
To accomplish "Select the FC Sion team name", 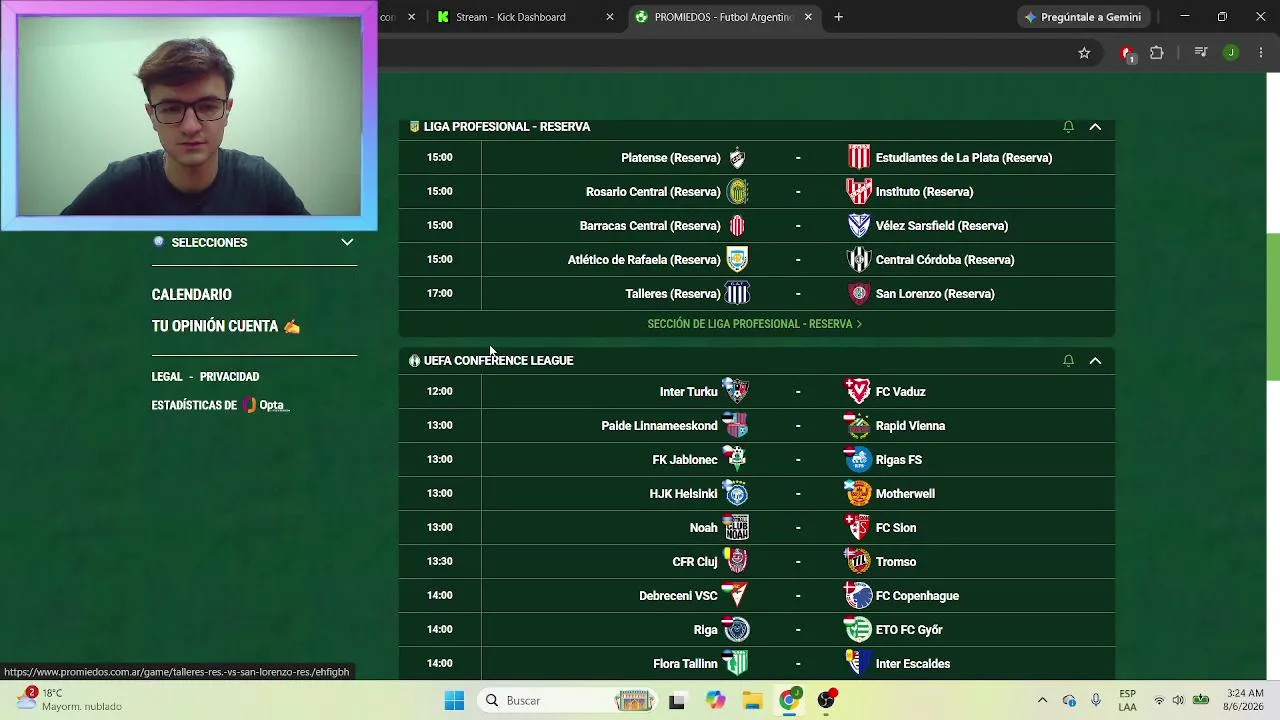I will point(896,528).
